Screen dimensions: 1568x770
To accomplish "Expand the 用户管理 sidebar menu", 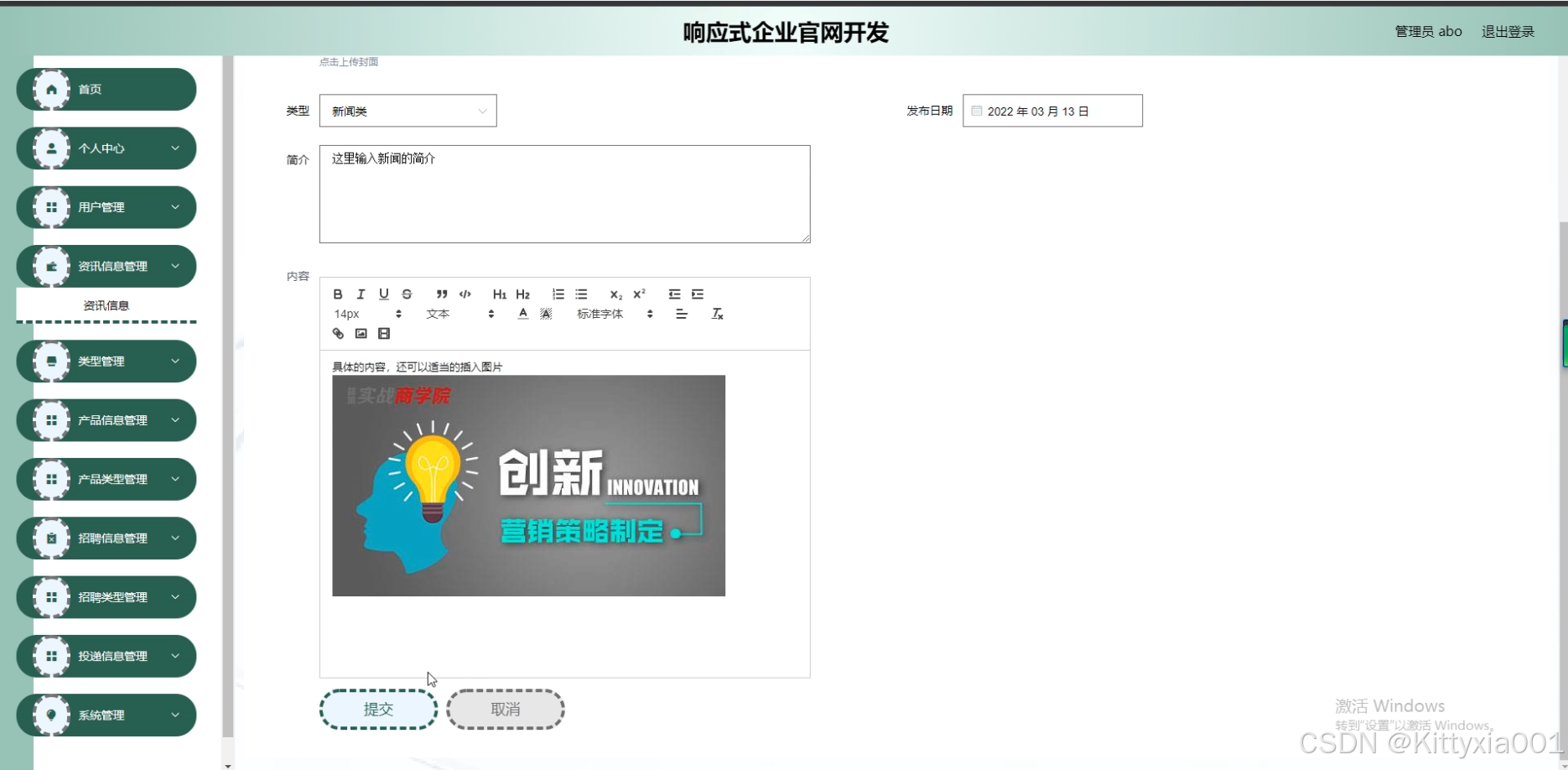I will pos(106,207).
